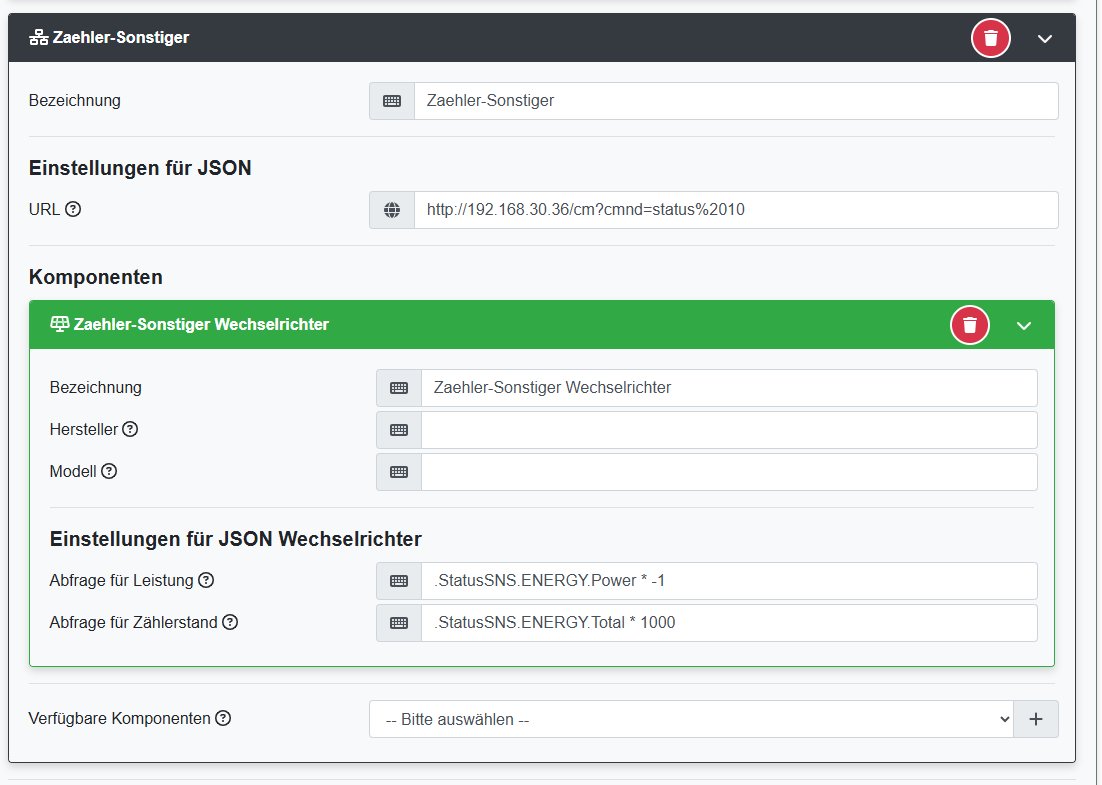Focus the Wechselrichter Bezeichnung field
1102x785 pixels.
(728, 388)
